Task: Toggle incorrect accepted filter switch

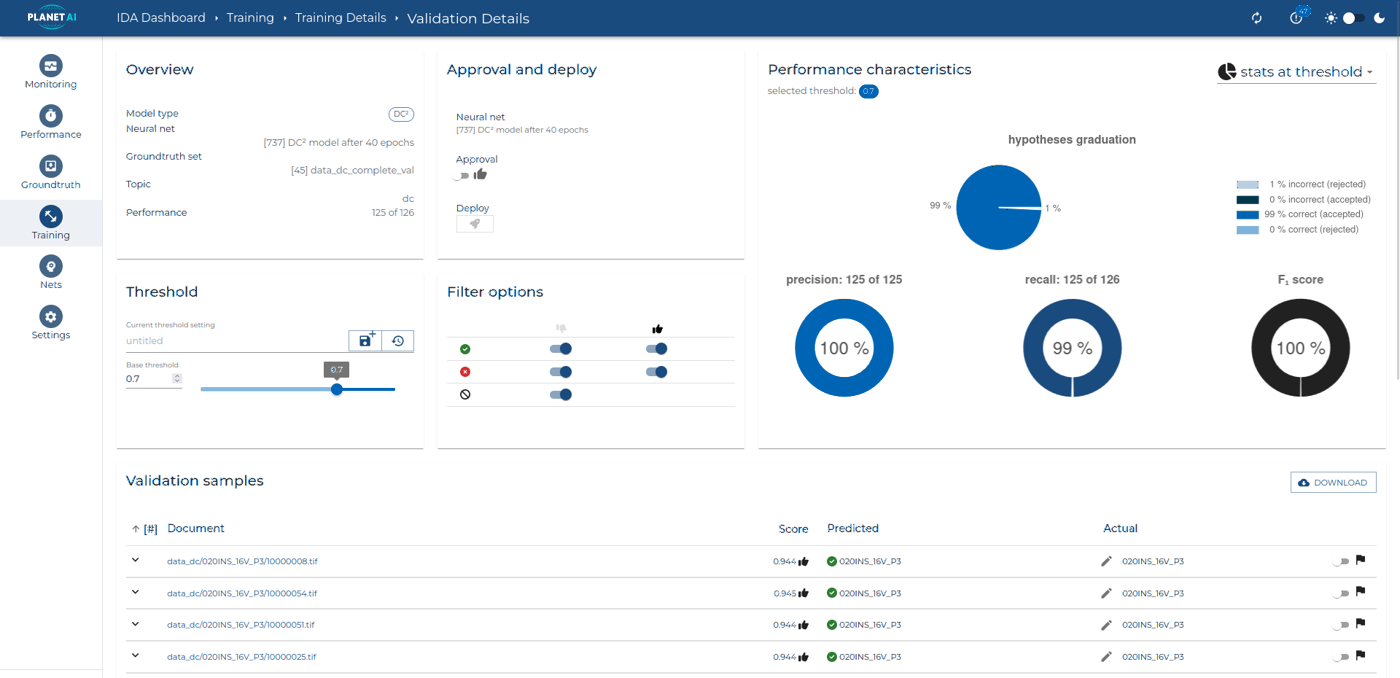Action: [657, 372]
